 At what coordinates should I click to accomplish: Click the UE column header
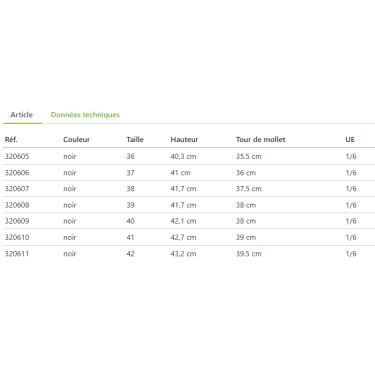point(350,139)
